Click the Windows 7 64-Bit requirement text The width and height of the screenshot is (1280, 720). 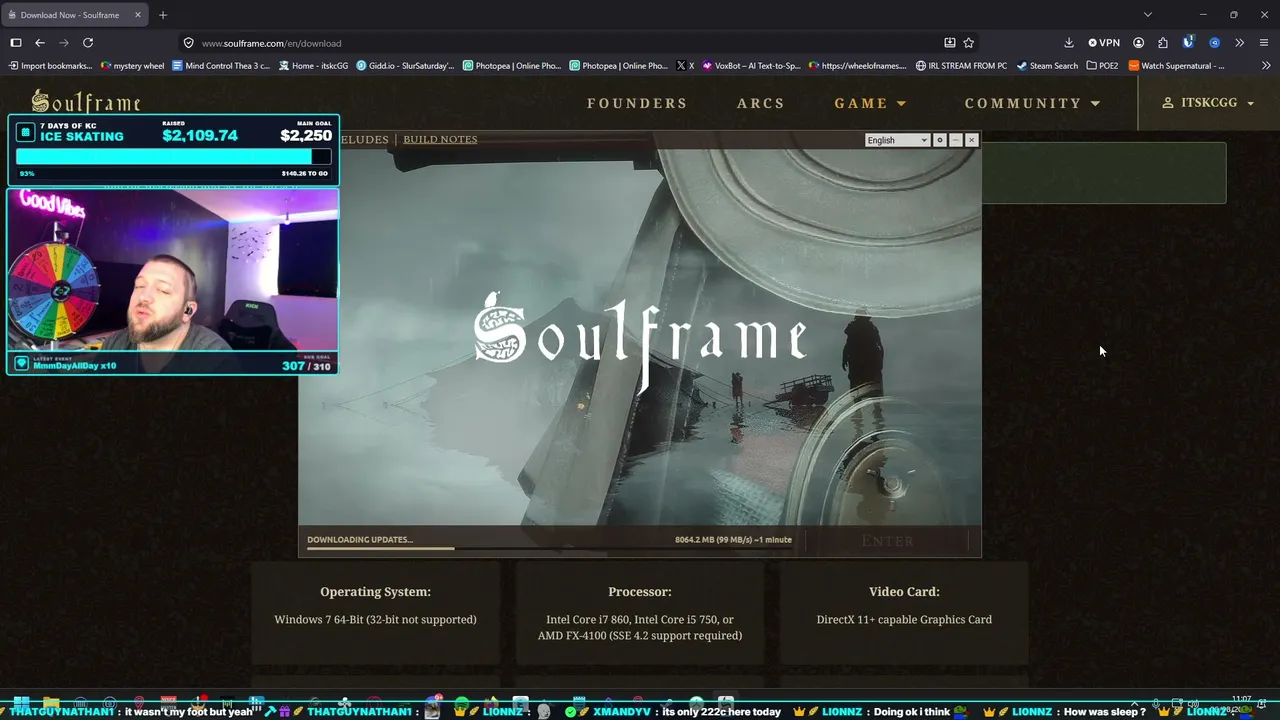[x=375, y=620]
